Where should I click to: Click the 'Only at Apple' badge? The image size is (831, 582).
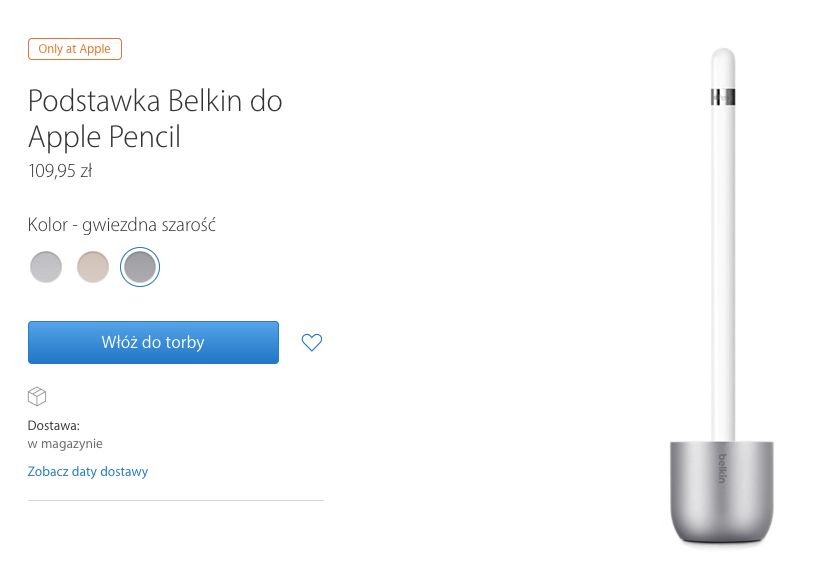(75, 49)
